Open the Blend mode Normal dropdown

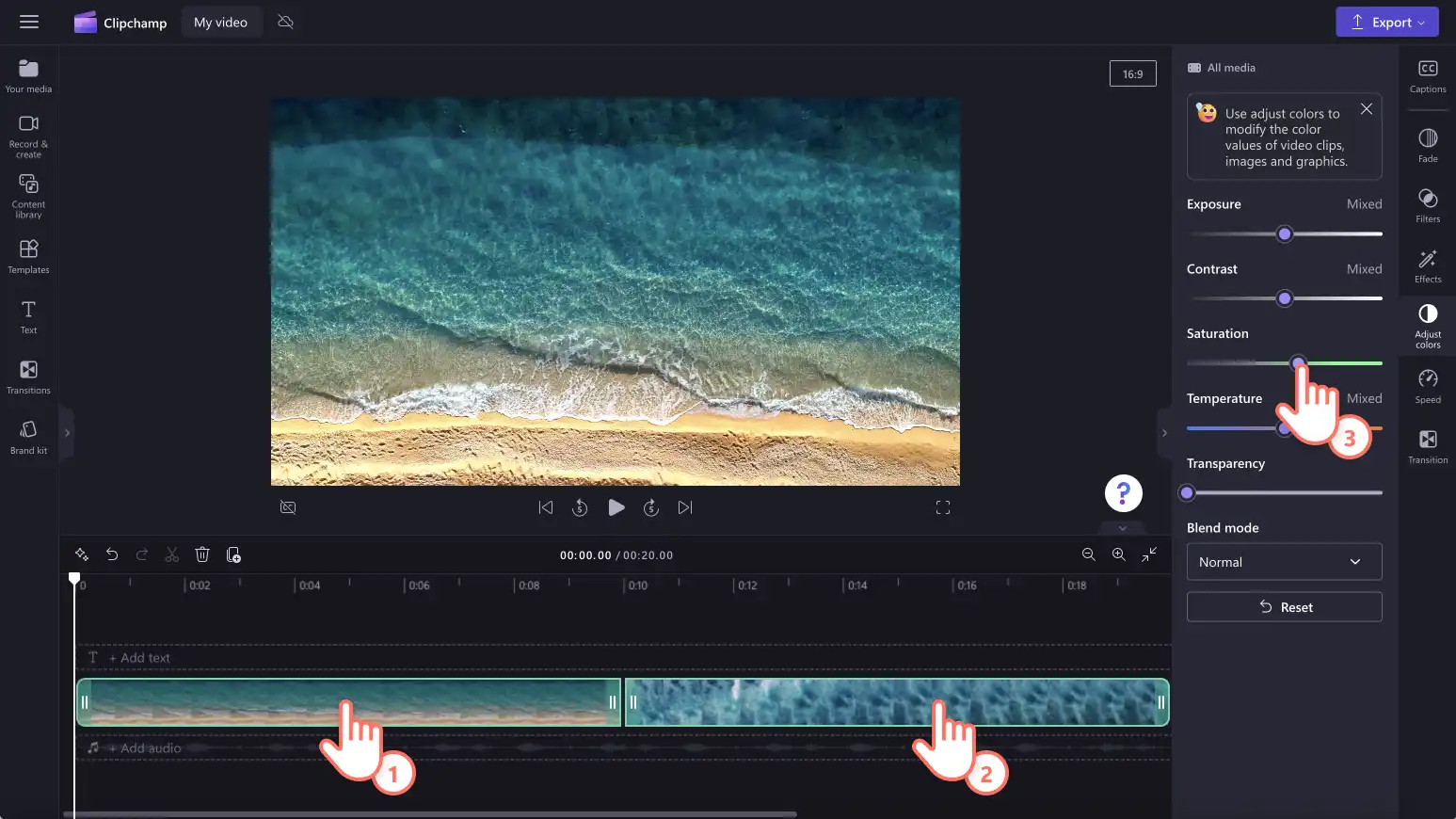click(x=1284, y=562)
